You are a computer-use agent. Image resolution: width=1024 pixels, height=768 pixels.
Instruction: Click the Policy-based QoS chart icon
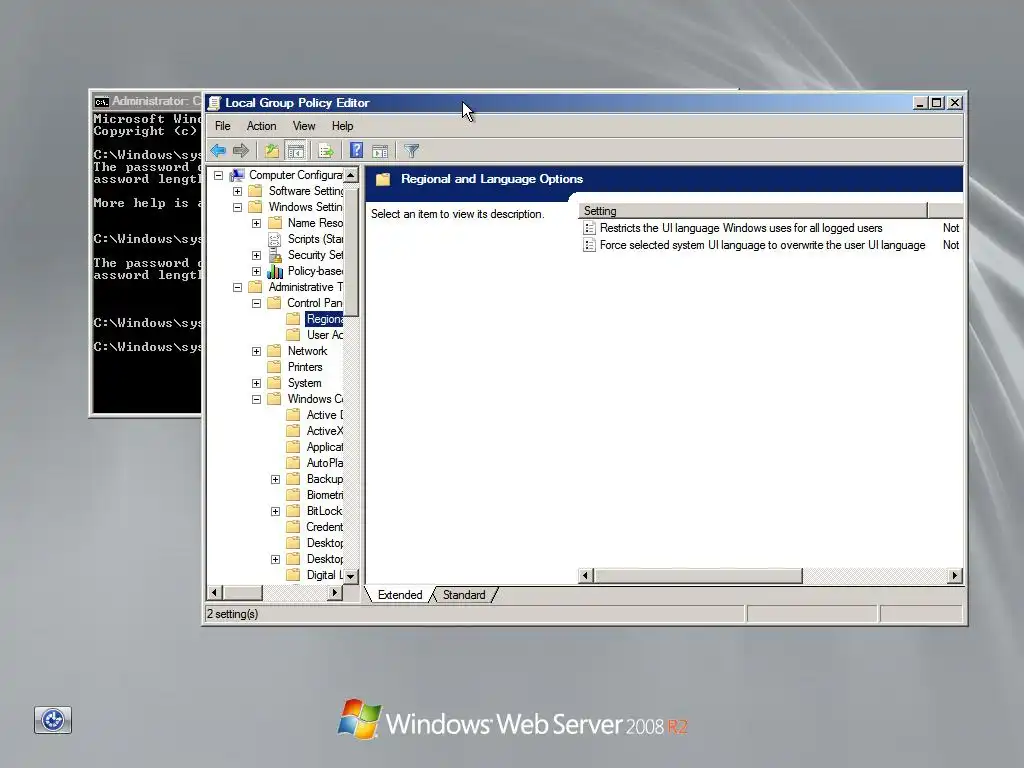(275, 271)
